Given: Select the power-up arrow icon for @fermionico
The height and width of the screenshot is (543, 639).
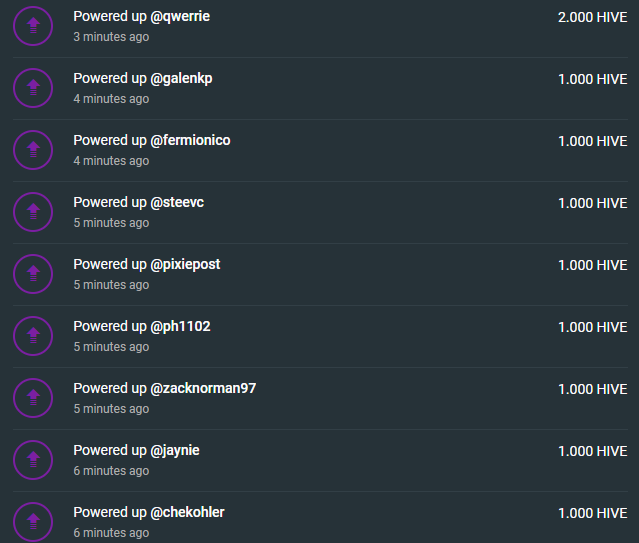Looking at the screenshot, I should tap(33, 150).
